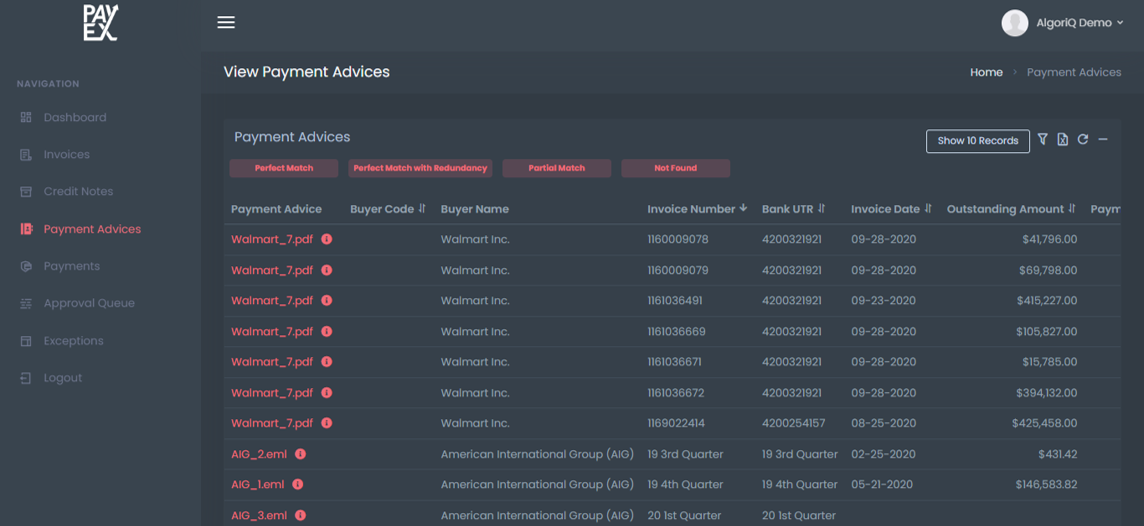This screenshot has height=526, width=1144.
Task: Toggle the Partial Match filter tag
Action: click(556, 168)
